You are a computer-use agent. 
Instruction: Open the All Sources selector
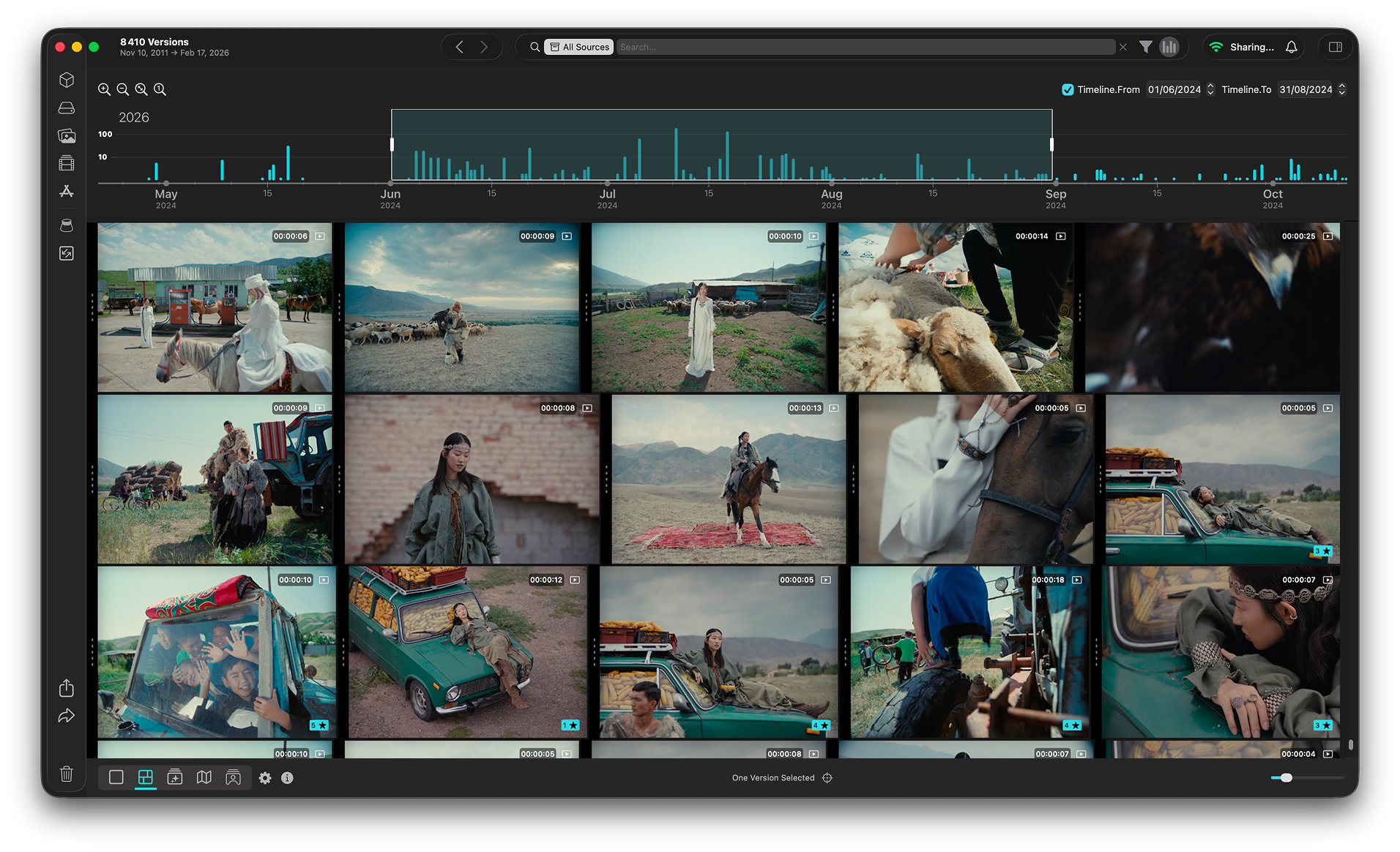click(x=579, y=47)
